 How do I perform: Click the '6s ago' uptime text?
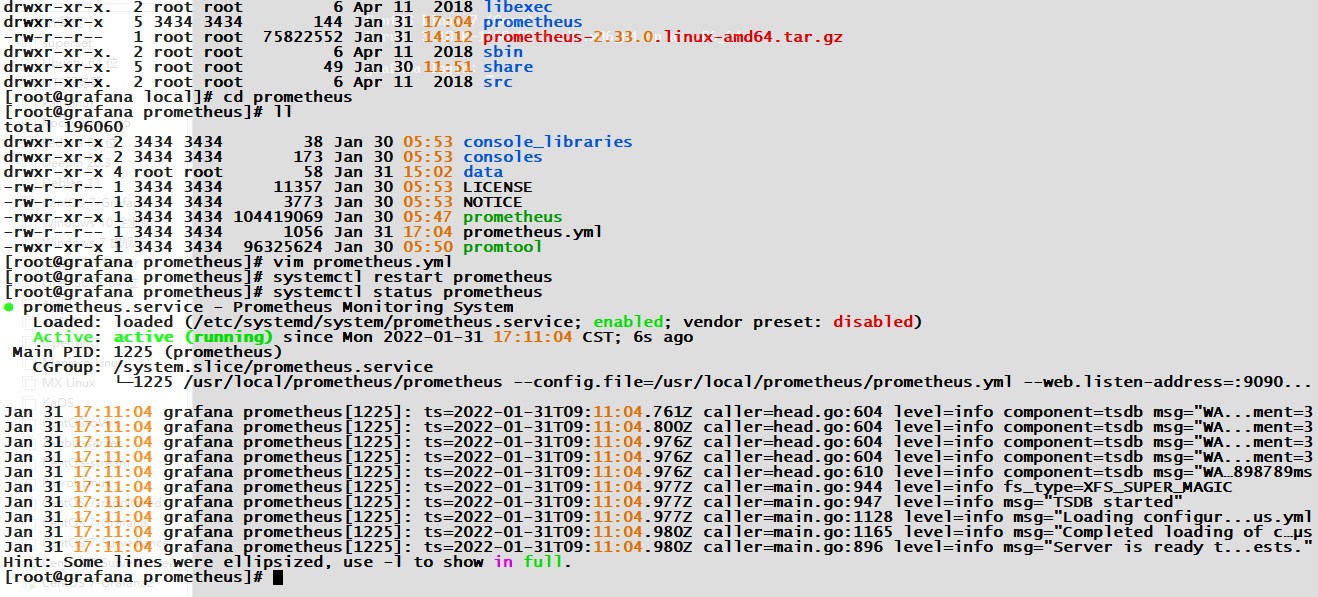click(x=663, y=337)
